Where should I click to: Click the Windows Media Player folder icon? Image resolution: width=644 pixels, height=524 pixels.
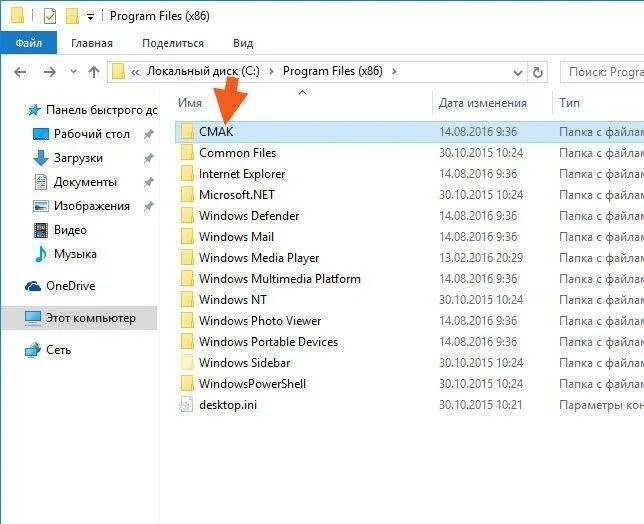click(187, 258)
